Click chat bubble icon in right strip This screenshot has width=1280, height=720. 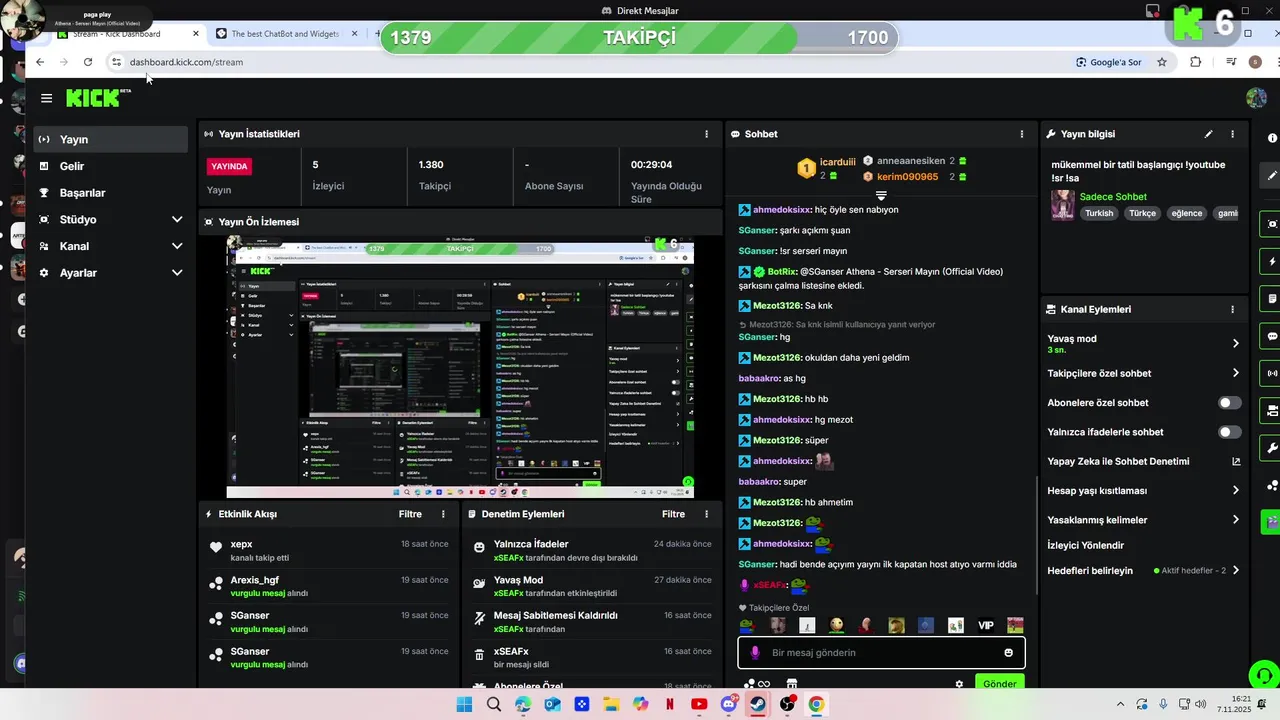click(1271, 336)
